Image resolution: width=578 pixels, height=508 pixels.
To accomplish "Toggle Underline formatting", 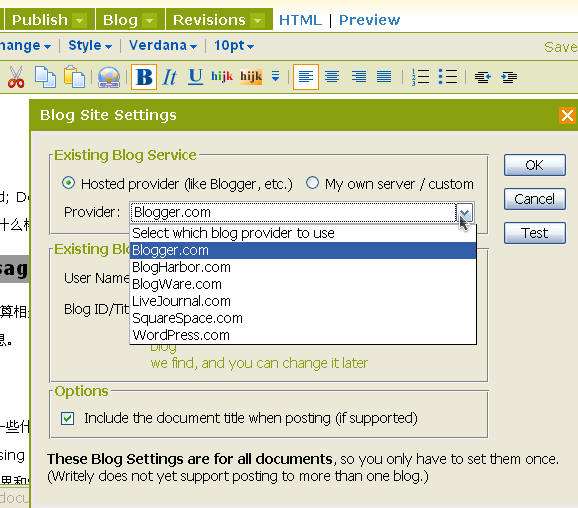I will point(195,77).
